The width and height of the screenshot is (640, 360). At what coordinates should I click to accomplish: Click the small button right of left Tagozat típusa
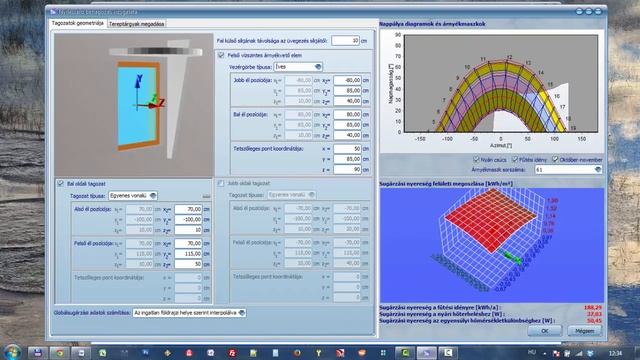[206, 196]
